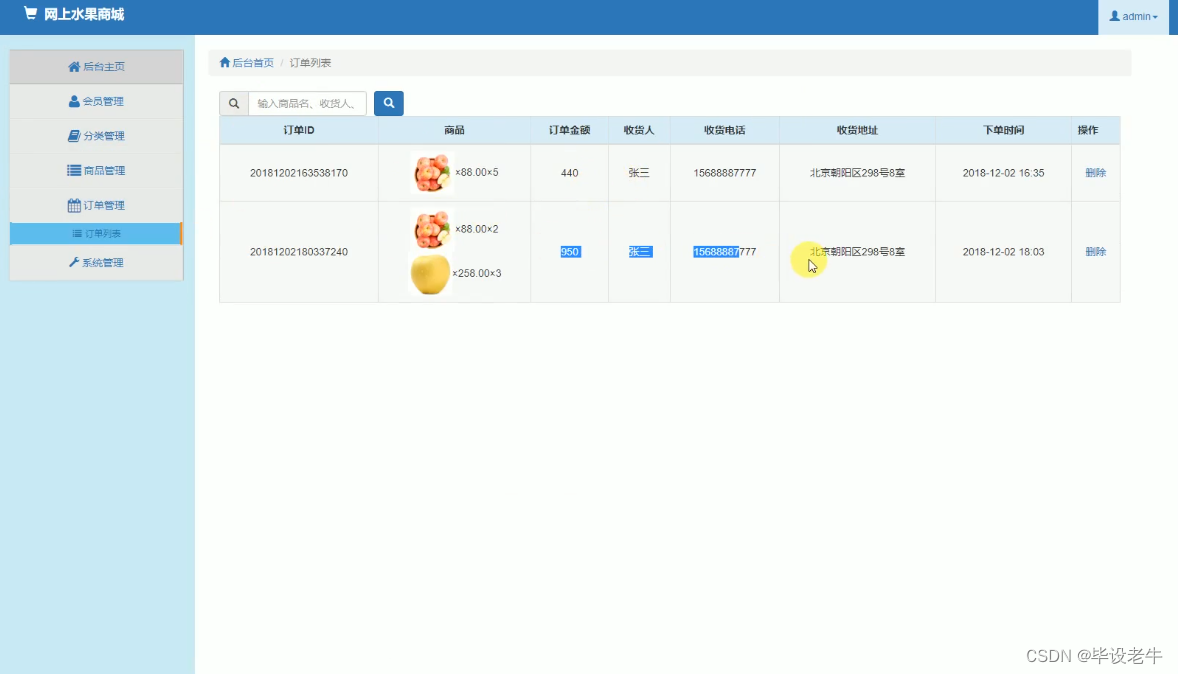Click the search input field
Viewport: 1178px width, 674px height.
(307, 103)
